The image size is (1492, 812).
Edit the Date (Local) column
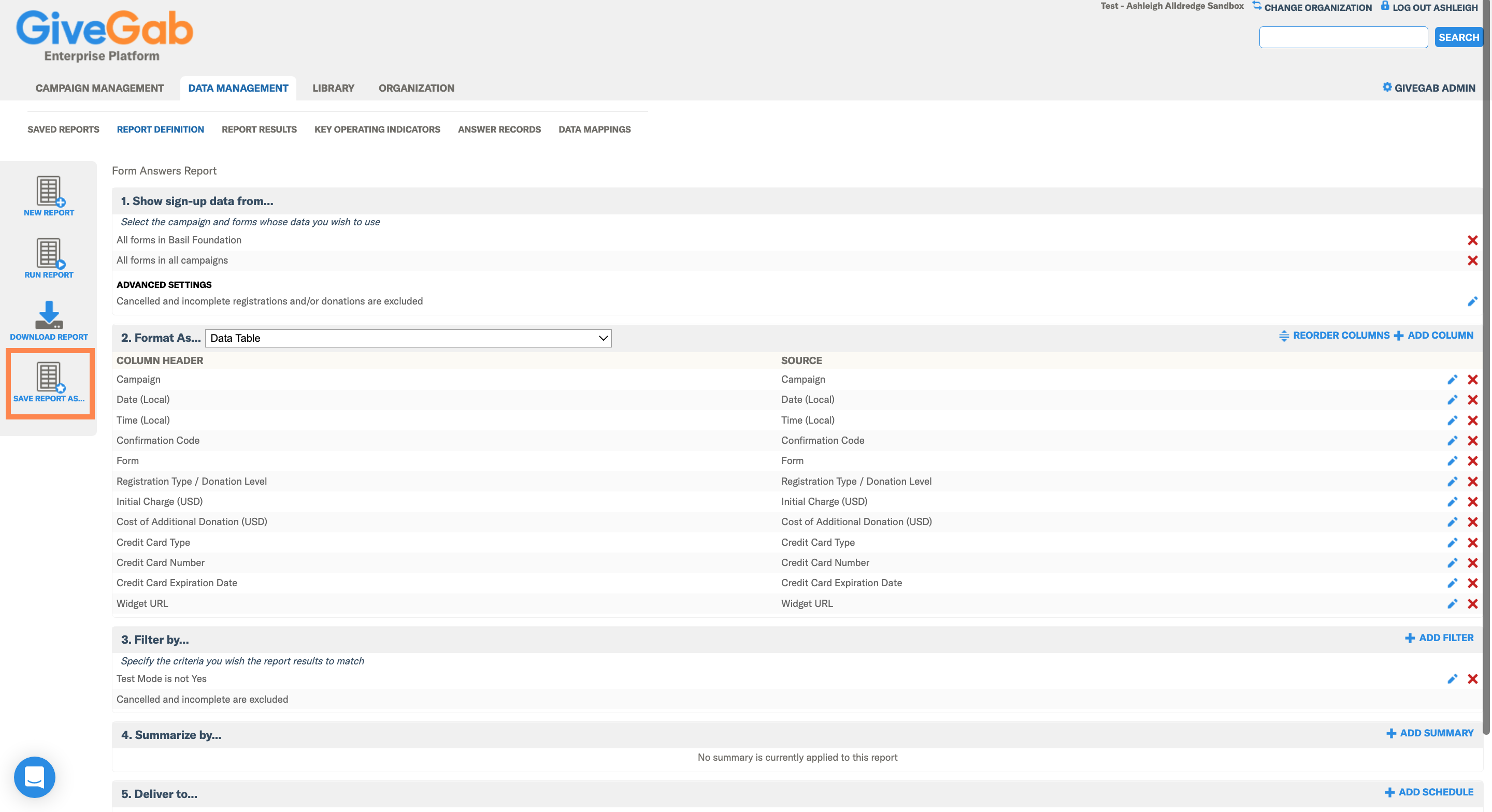coord(1452,400)
